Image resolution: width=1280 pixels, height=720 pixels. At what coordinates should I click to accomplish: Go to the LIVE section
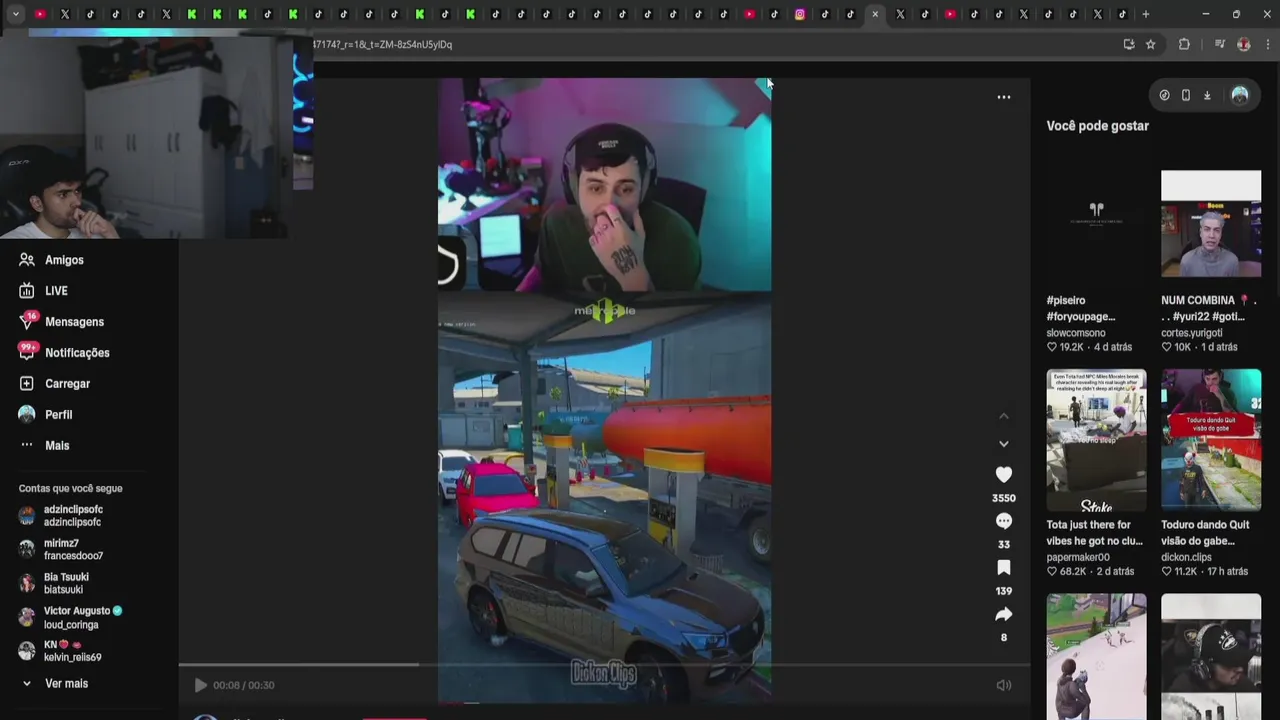click(x=44, y=291)
